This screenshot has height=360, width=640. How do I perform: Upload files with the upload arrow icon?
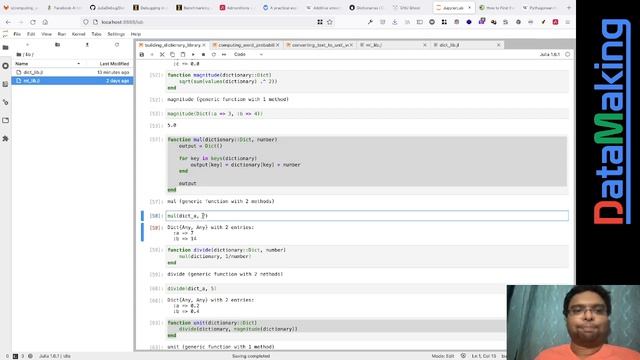tap(87, 44)
